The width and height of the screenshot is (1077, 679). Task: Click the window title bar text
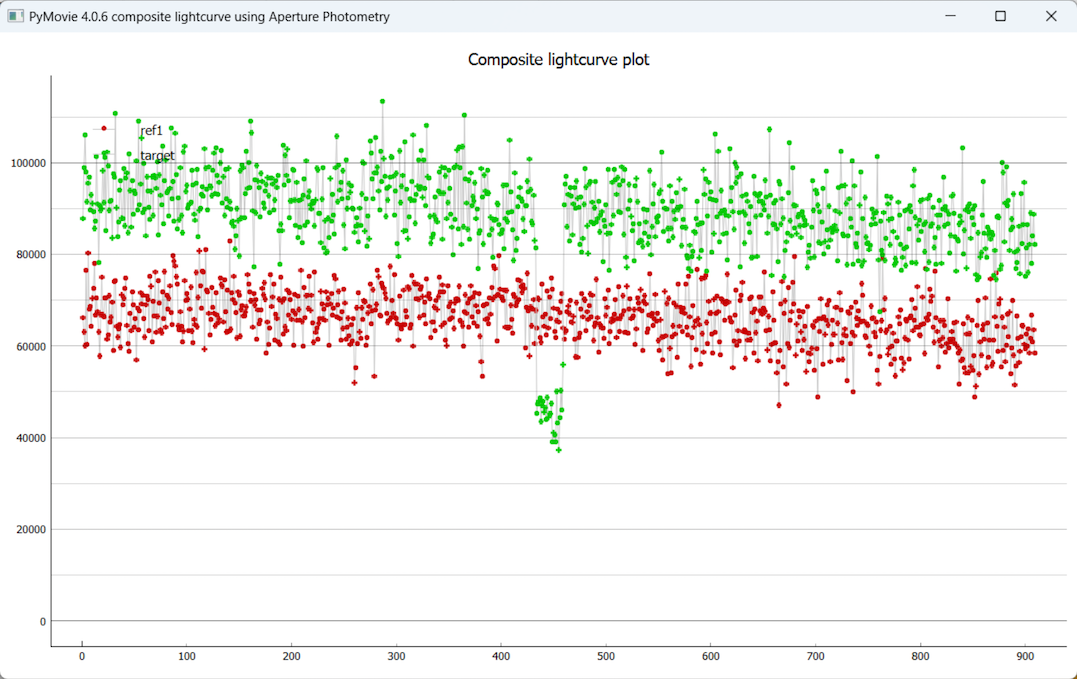[x=209, y=17]
